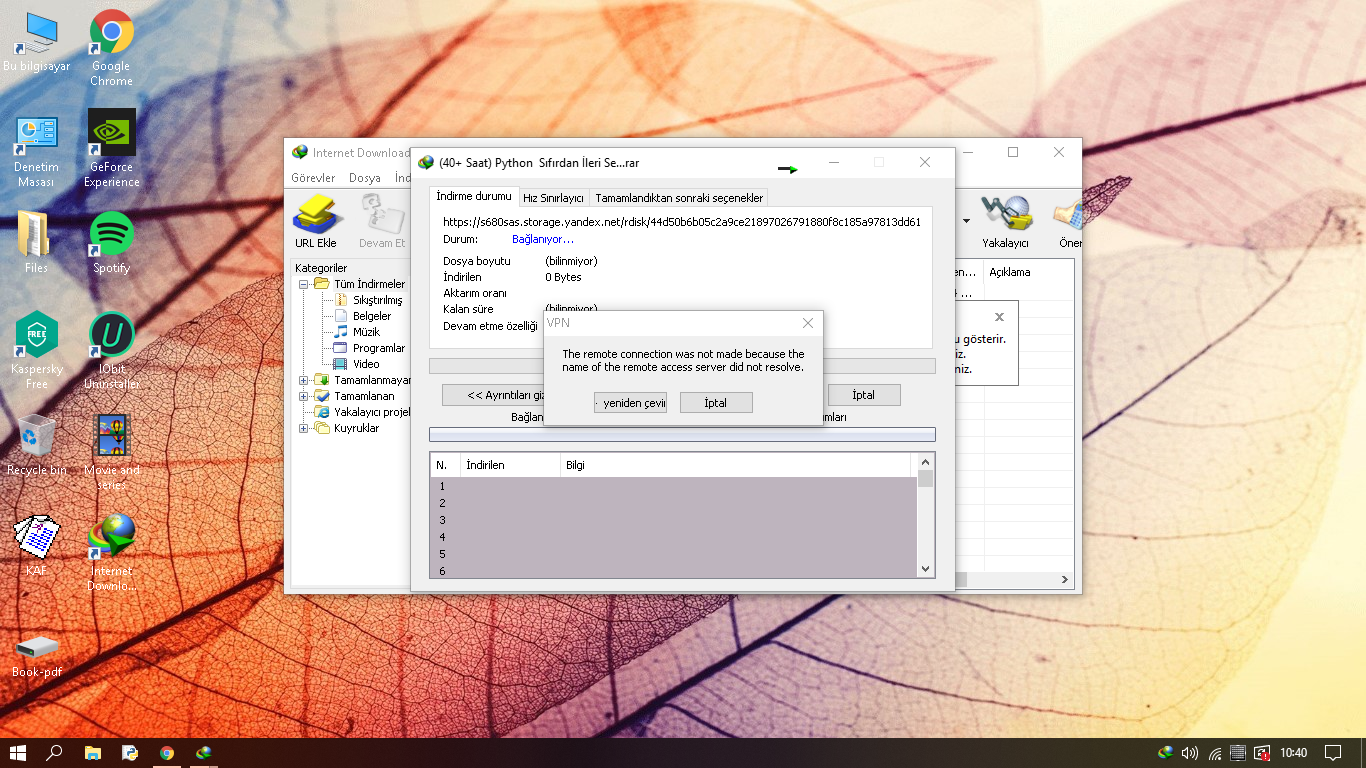The height and width of the screenshot is (768, 1366).
Task: Click the volume icon in system tray
Action: (x=1190, y=753)
